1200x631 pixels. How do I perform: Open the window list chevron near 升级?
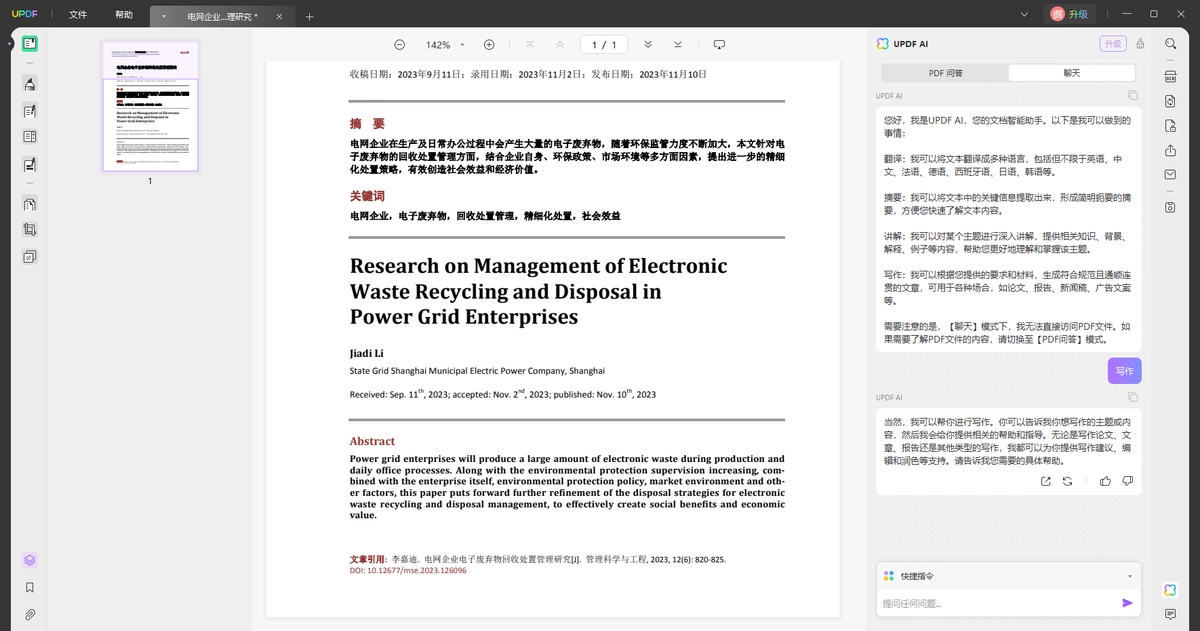pos(1024,15)
